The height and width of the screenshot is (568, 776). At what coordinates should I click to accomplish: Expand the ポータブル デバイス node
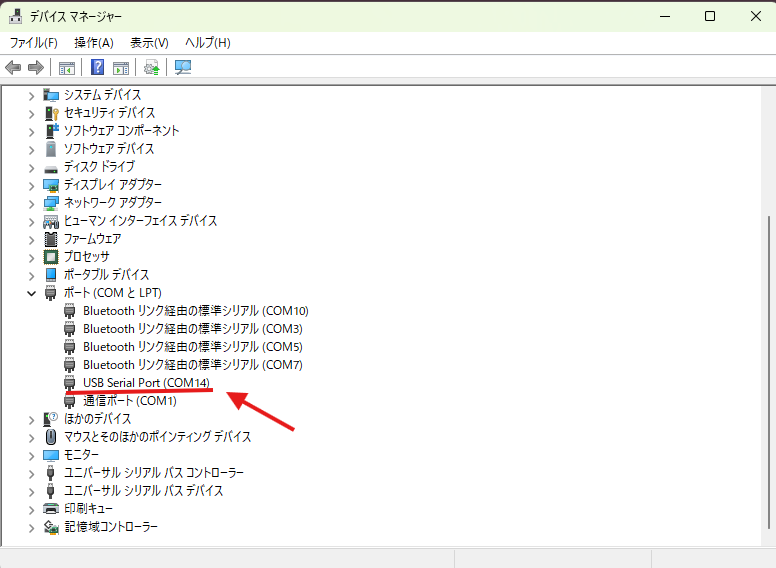pyautogui.click(x=31, y=276)
